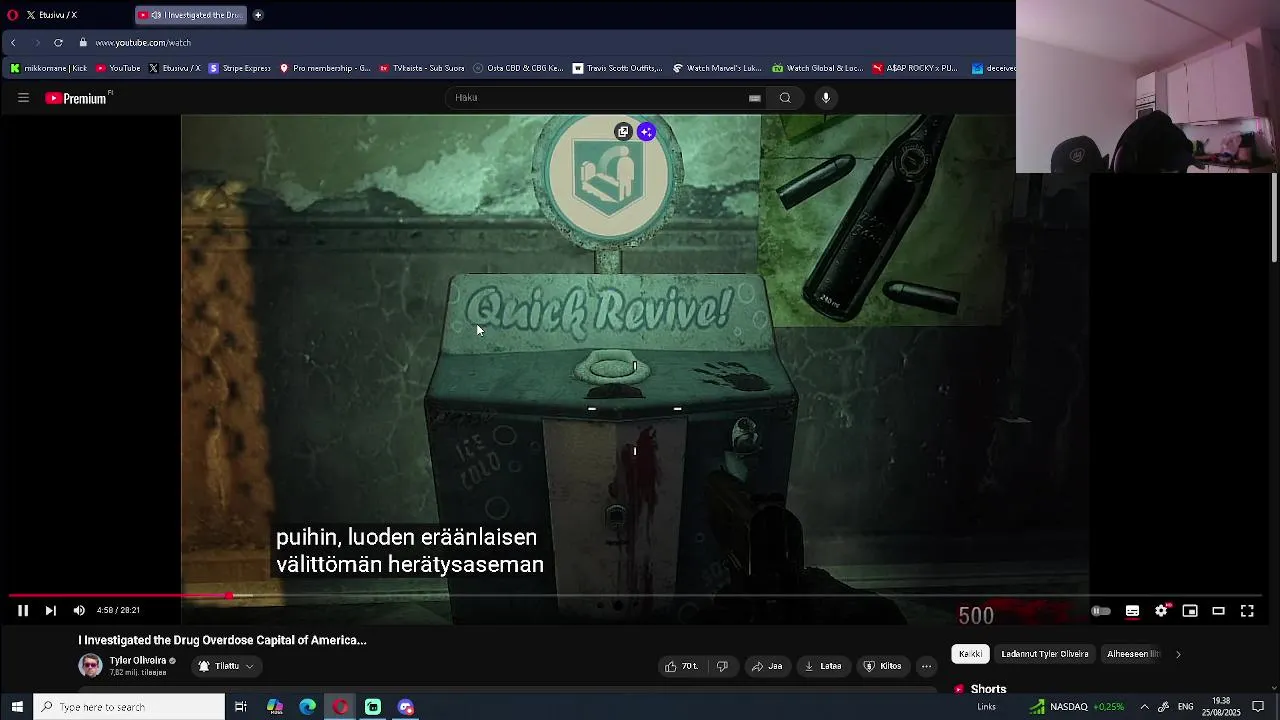
Task: Open Tyler Oliveira channel avatar
Action: (90, 665)
